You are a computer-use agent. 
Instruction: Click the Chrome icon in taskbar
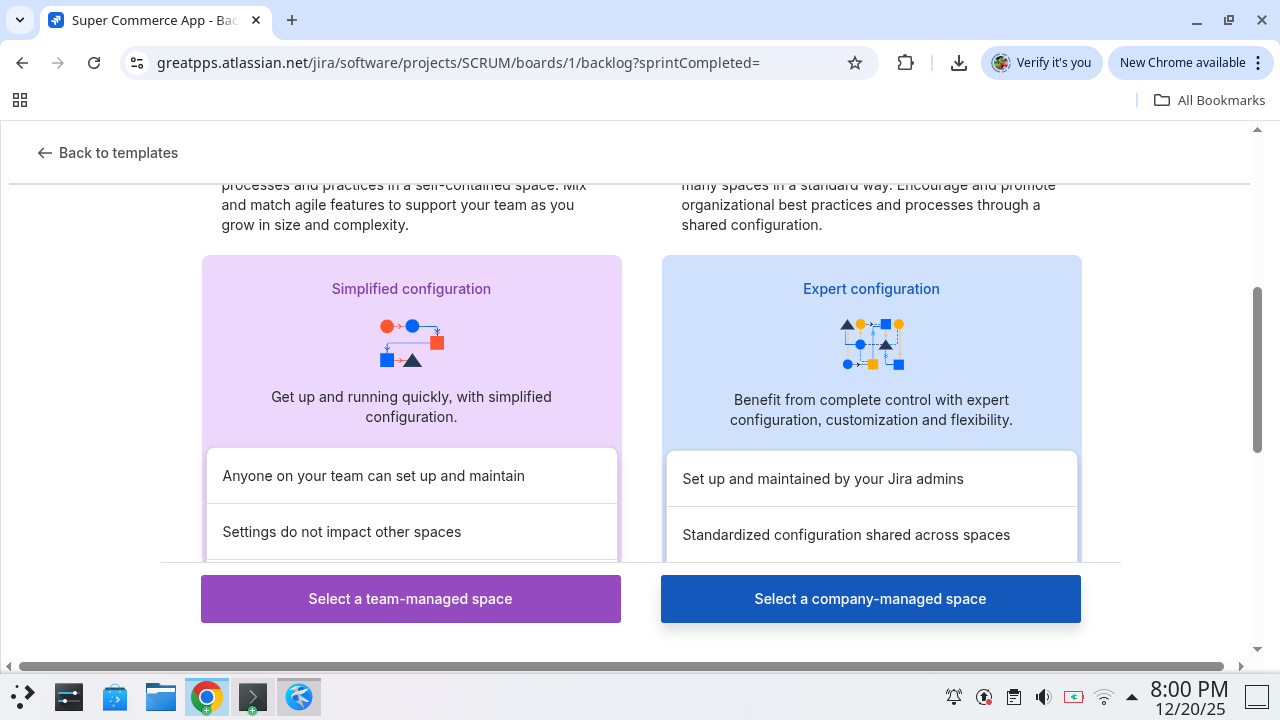click(x=207, y=696)
